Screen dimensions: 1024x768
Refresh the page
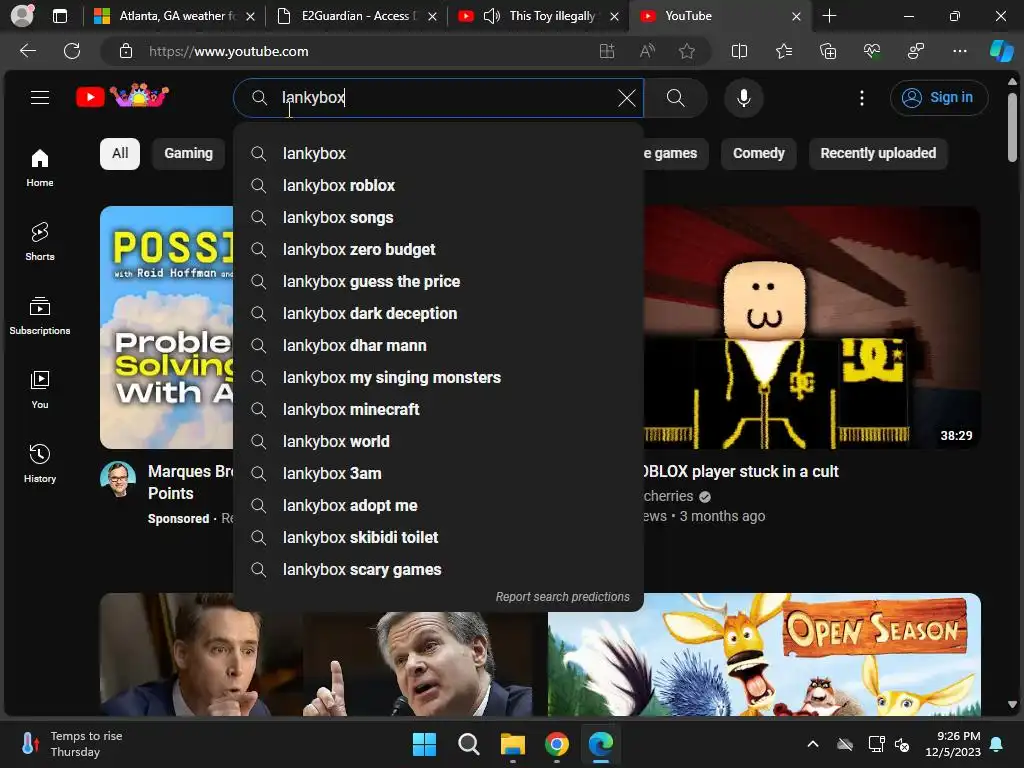tap(72, 51)
